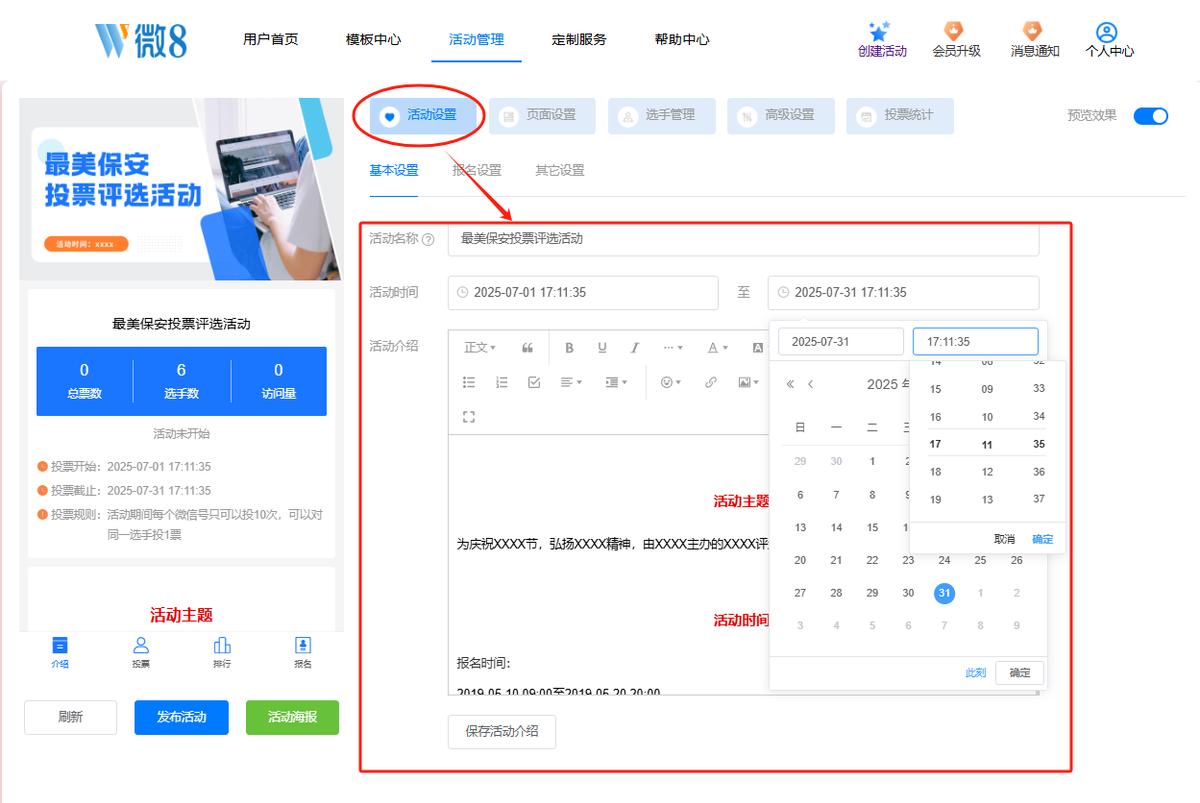Confirm the time picker with 确定
The height and width of the screenshot is (803, 1200).
pyautogui.click(x=1043, y=539)
